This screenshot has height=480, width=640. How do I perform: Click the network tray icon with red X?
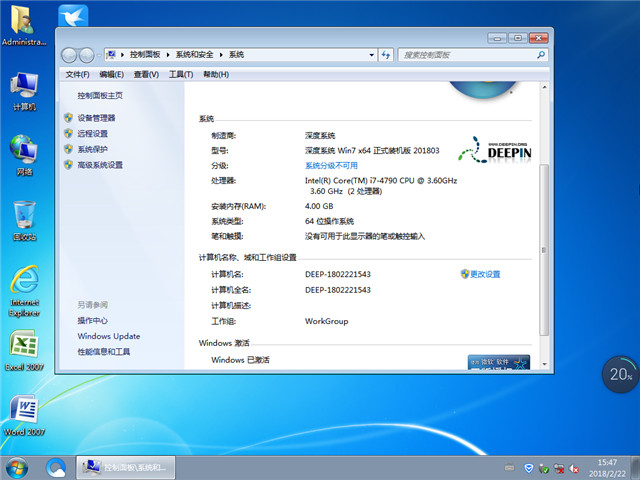point(559,468)
